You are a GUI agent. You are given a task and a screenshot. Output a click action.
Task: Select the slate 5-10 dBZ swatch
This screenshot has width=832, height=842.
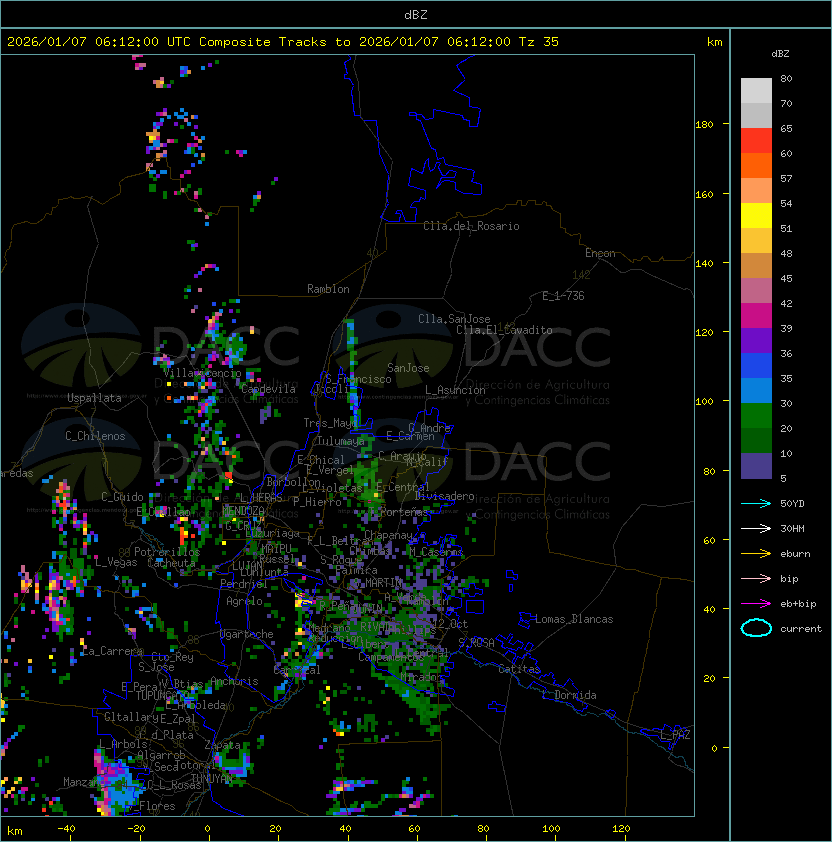(x=756, y=466)
